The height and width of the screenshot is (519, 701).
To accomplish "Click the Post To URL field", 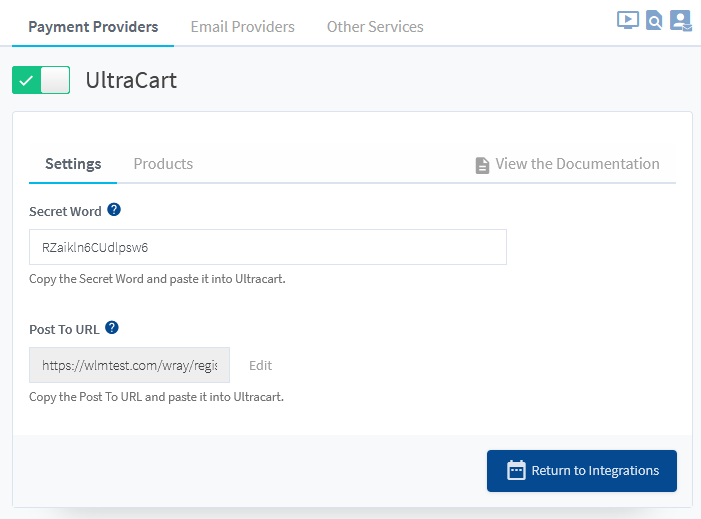I will (129, 365).
